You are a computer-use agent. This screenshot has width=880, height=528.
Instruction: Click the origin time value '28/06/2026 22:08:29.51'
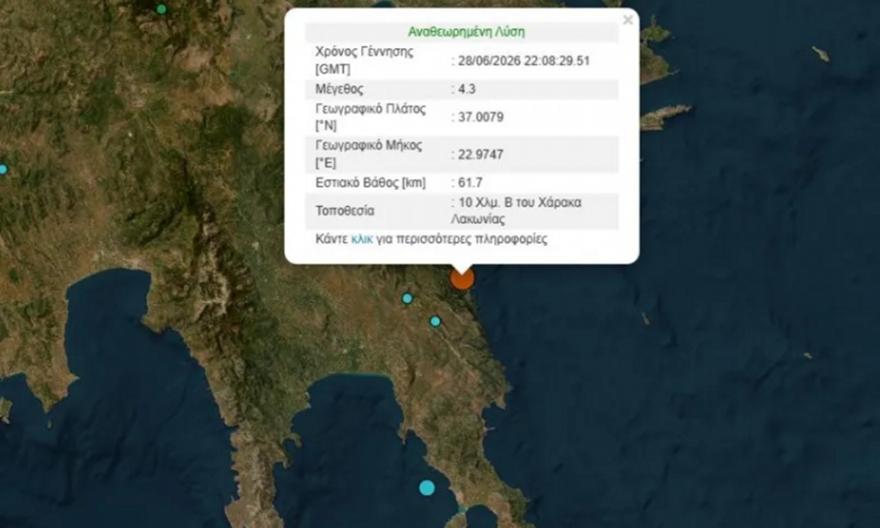pos(524,61)
